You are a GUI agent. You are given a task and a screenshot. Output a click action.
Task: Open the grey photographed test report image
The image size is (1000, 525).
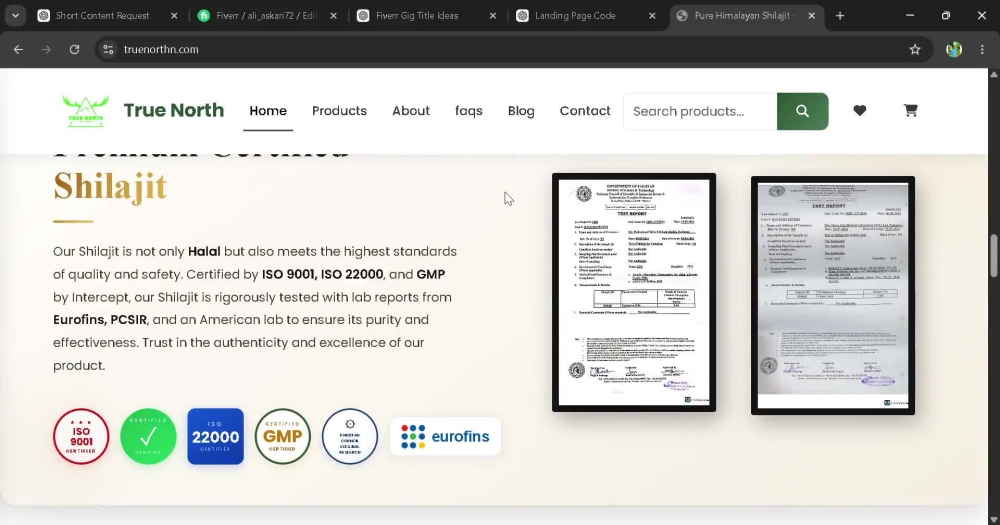[x=833, y=295]
